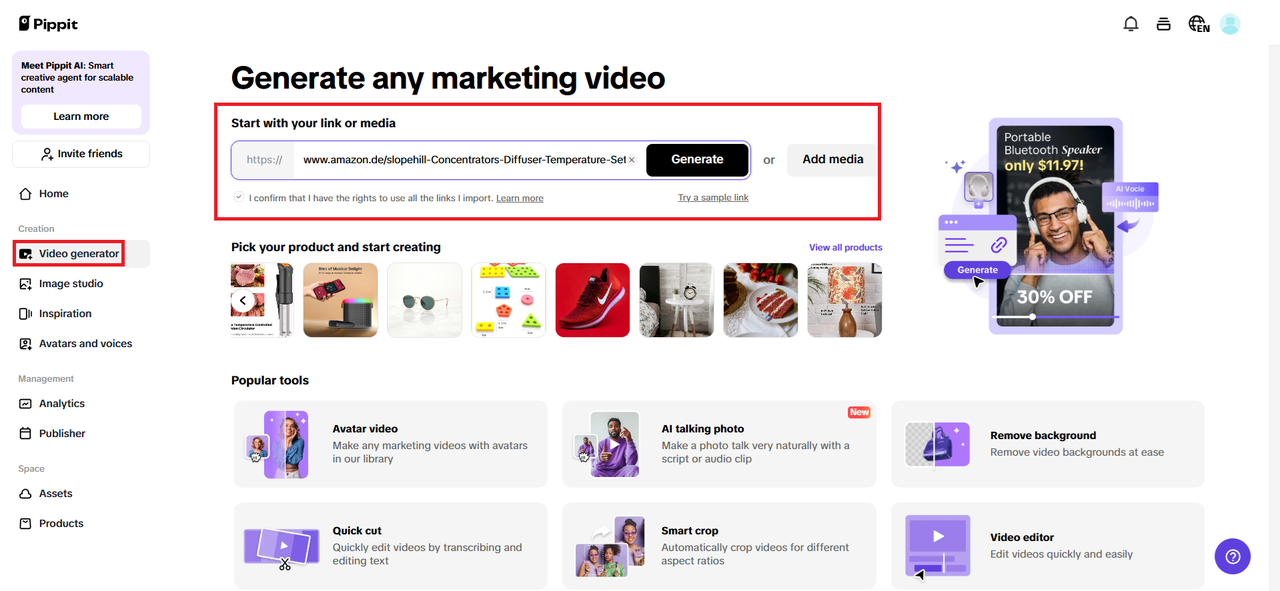Open the notifications bell icon
The height and width of the screenshot is (591, 1280).
pos(1131,24)
